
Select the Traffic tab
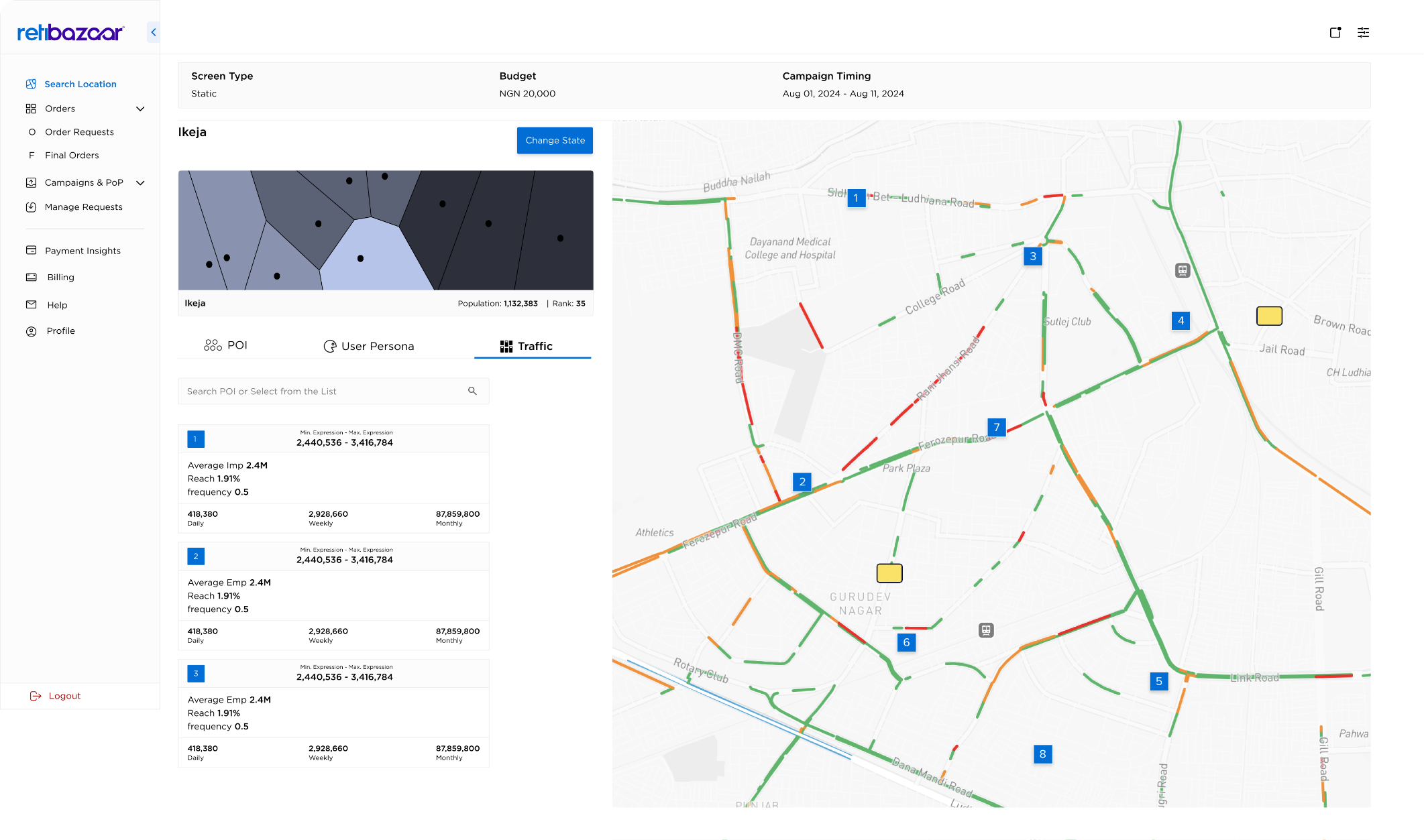533,346
